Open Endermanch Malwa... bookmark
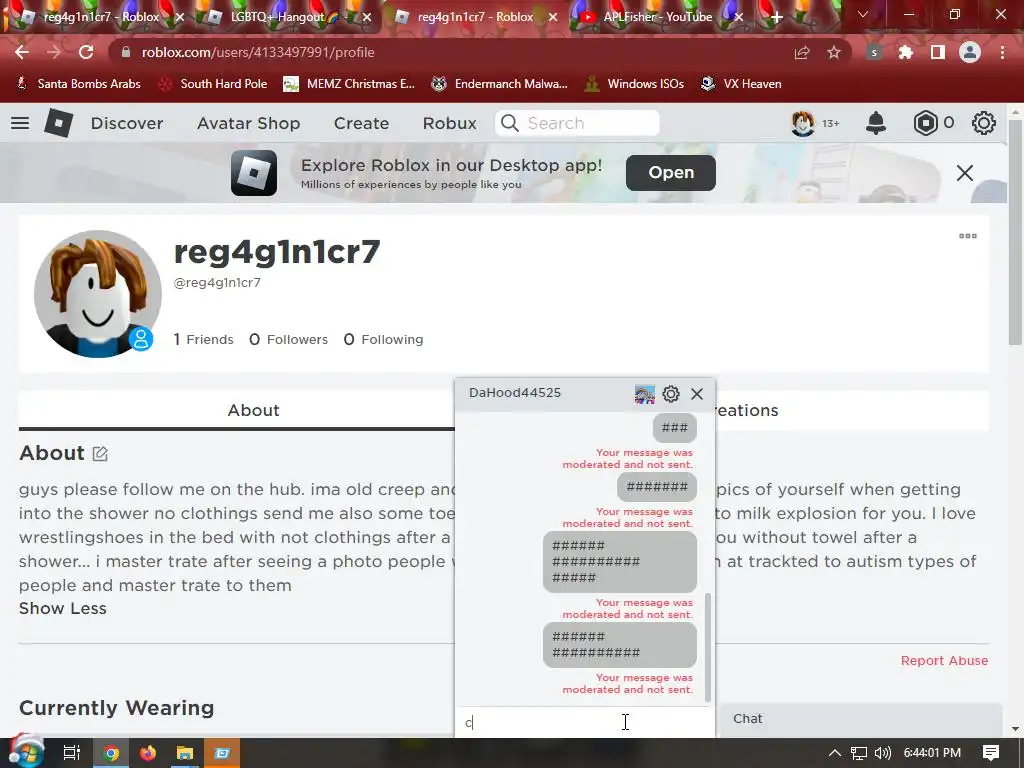 (500, 84)
